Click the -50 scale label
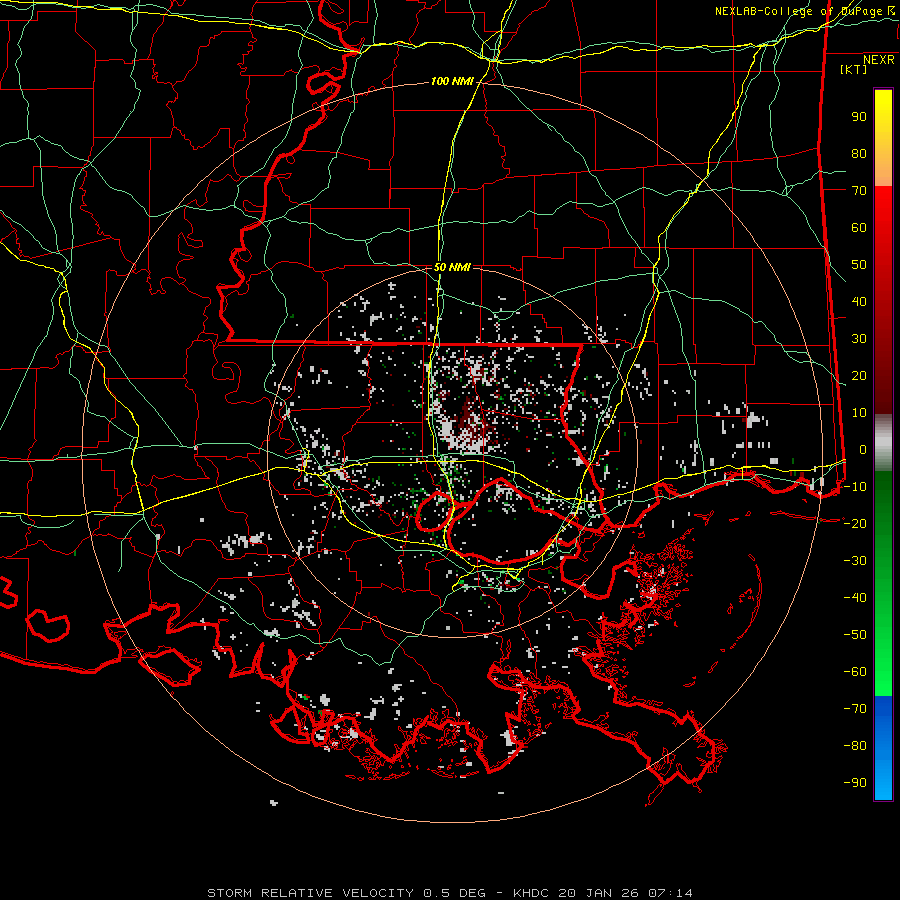 coord(855,635)
